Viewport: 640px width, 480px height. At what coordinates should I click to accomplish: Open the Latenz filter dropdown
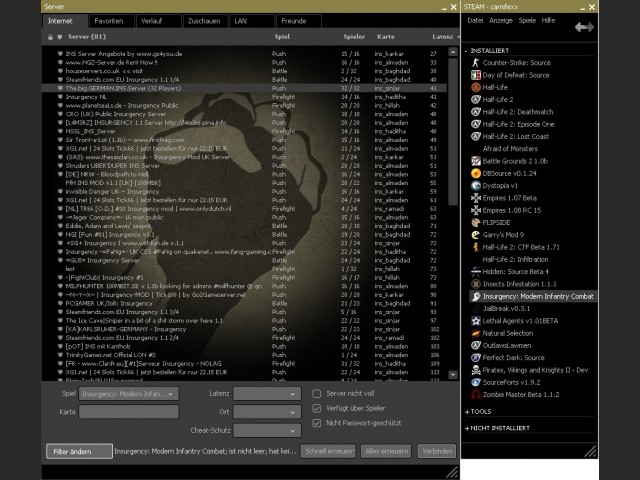click(267, 394)
